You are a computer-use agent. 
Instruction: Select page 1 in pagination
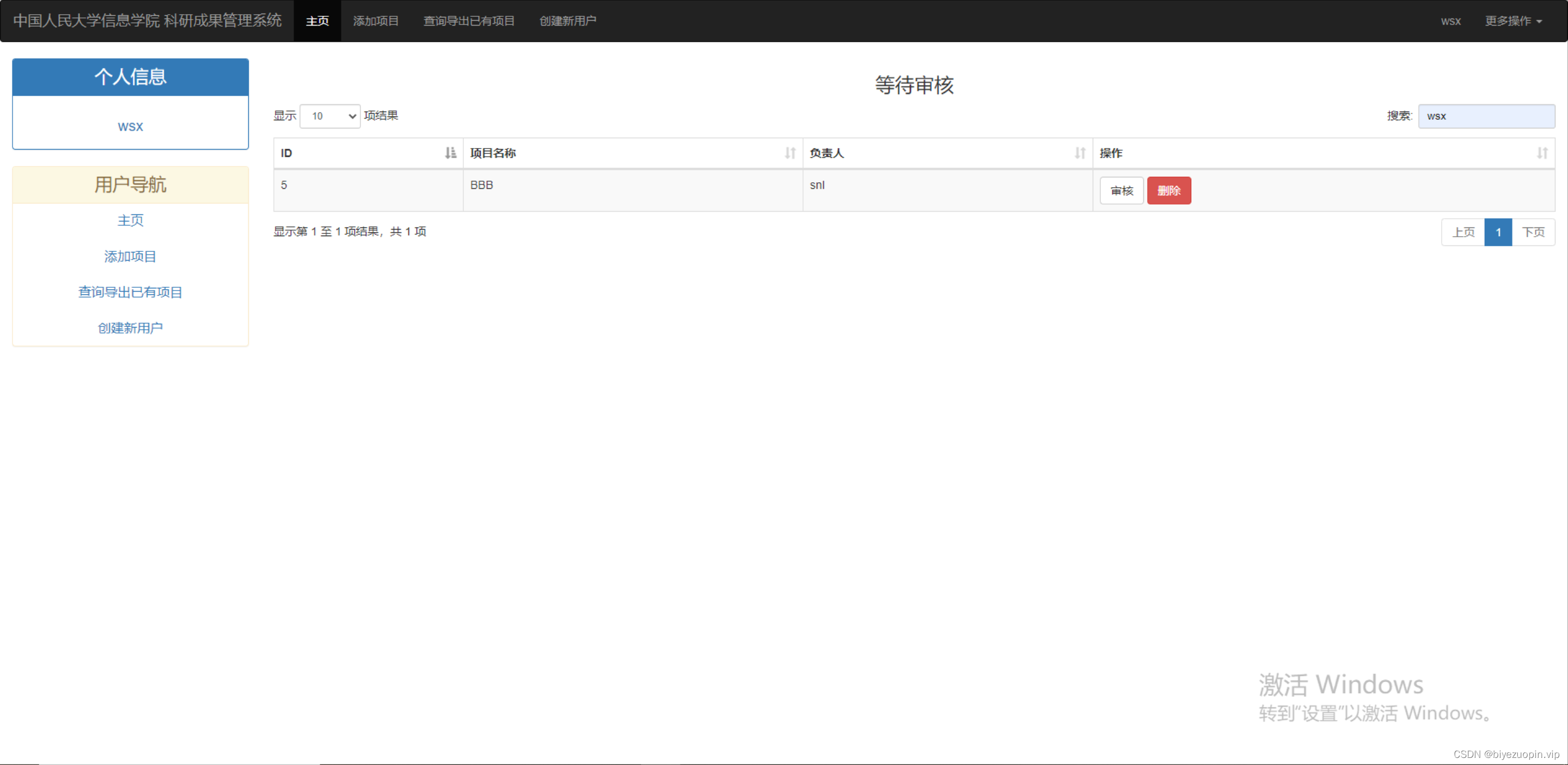(1498, 232)
